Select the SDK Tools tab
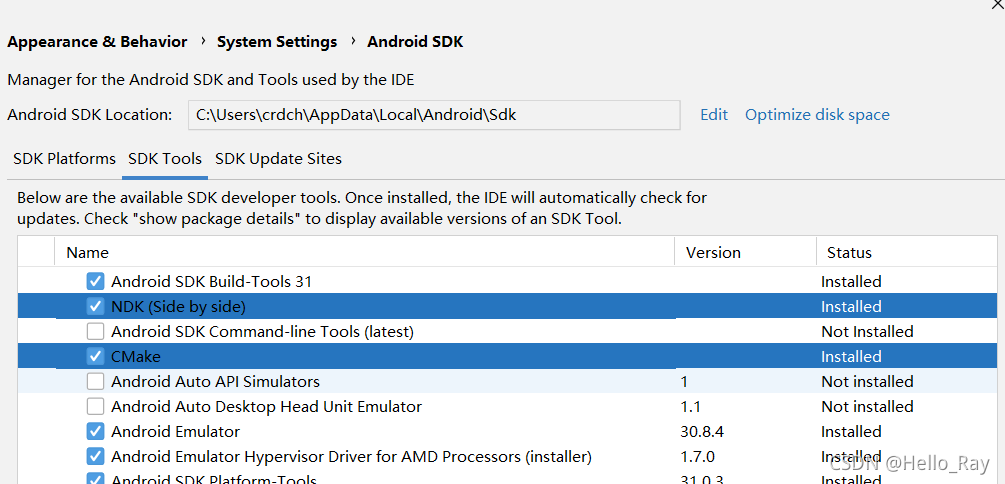 tap(165, 158)
